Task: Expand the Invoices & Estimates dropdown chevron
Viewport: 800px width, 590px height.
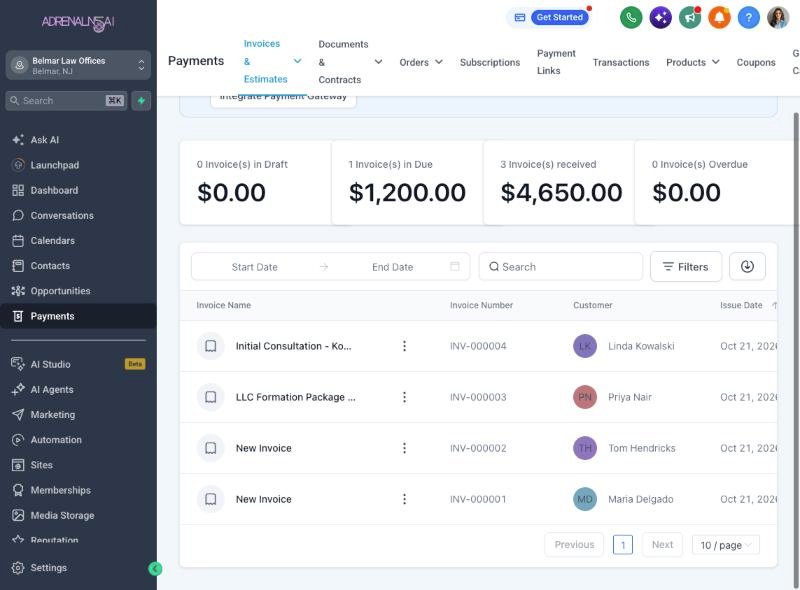Action: 297,61
